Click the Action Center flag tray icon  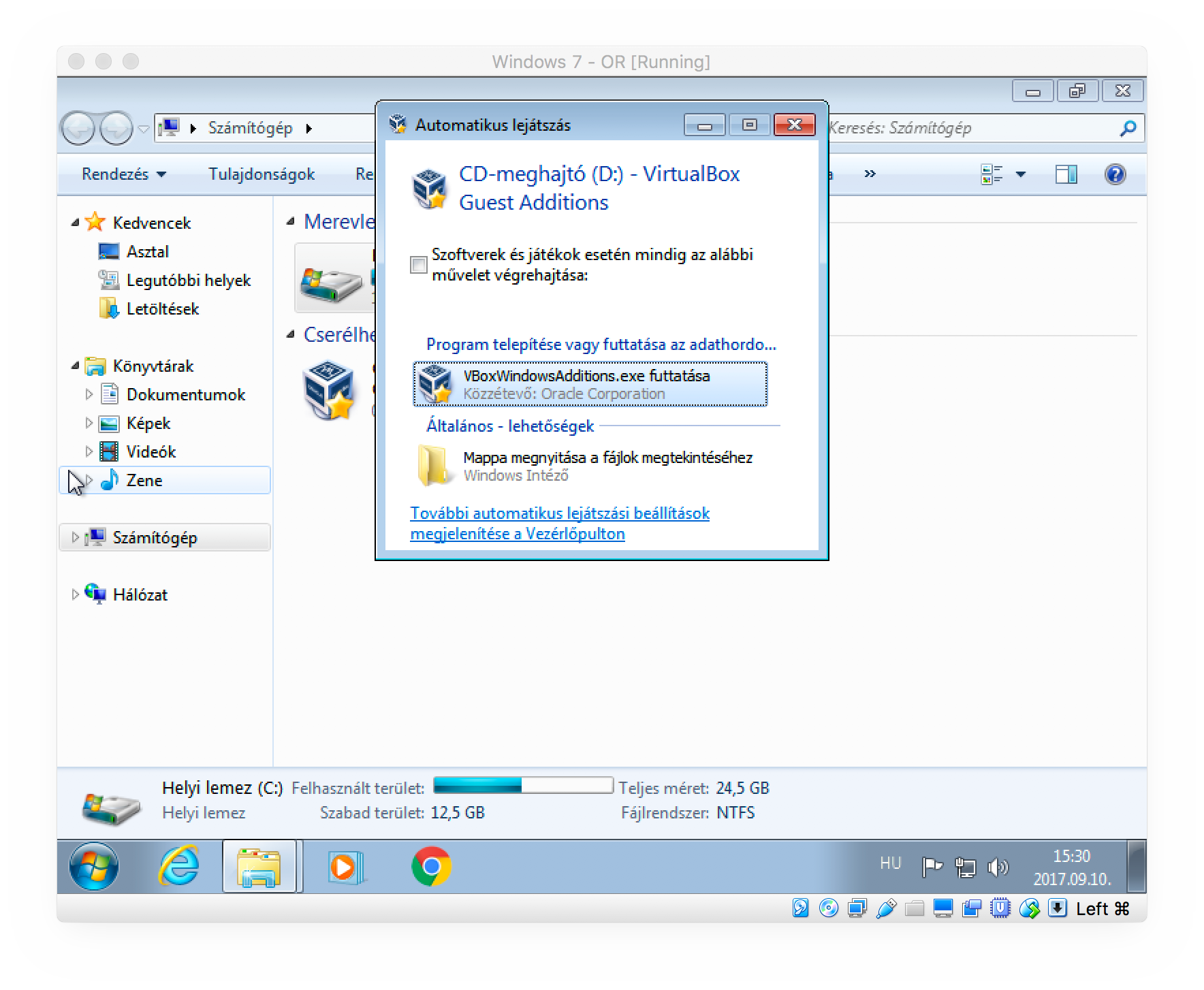click(932, 867)
